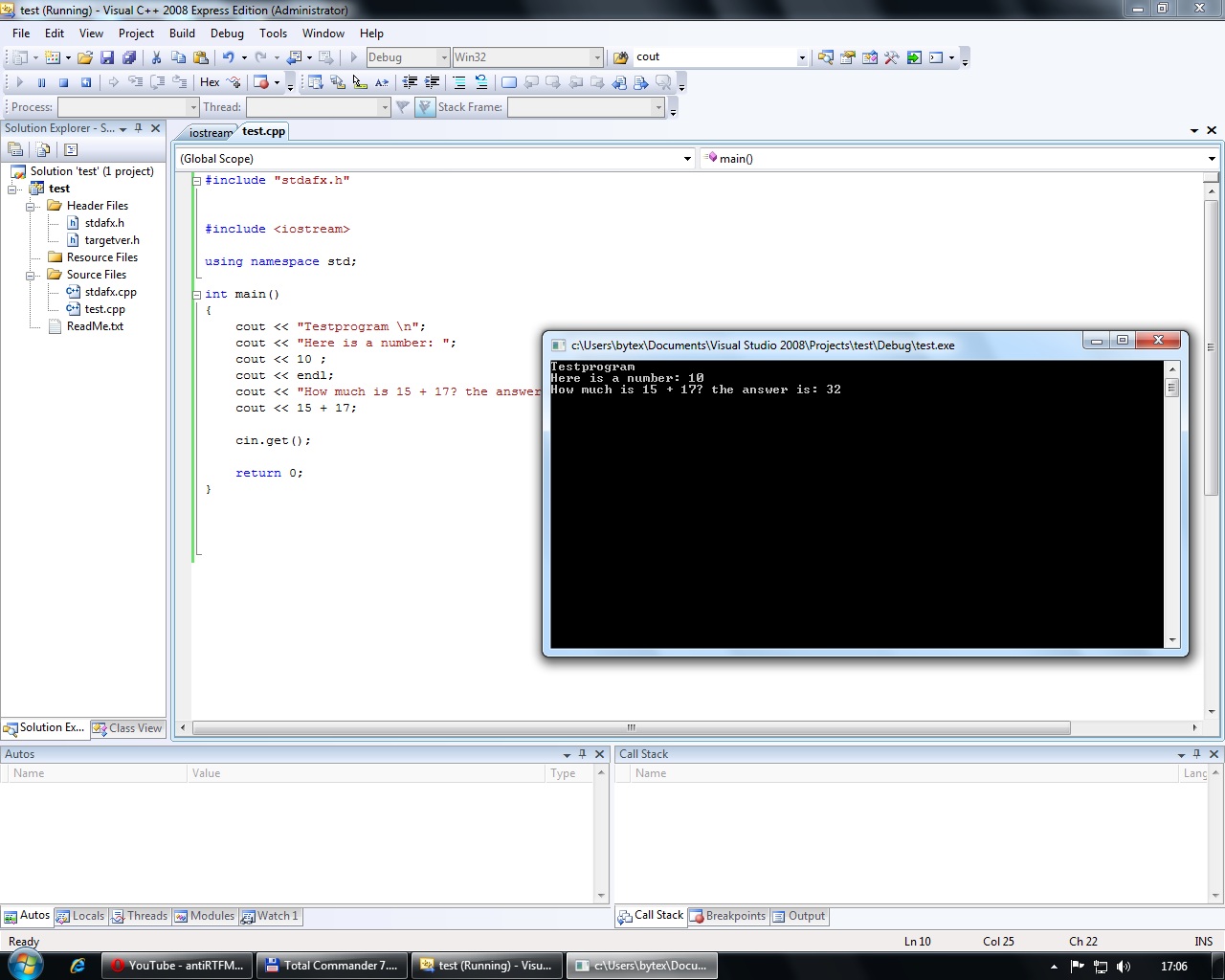Click Total Commander taskbar button
Image resolution: width=1225 pixels, height=980 pixels.
coord(332,966)
